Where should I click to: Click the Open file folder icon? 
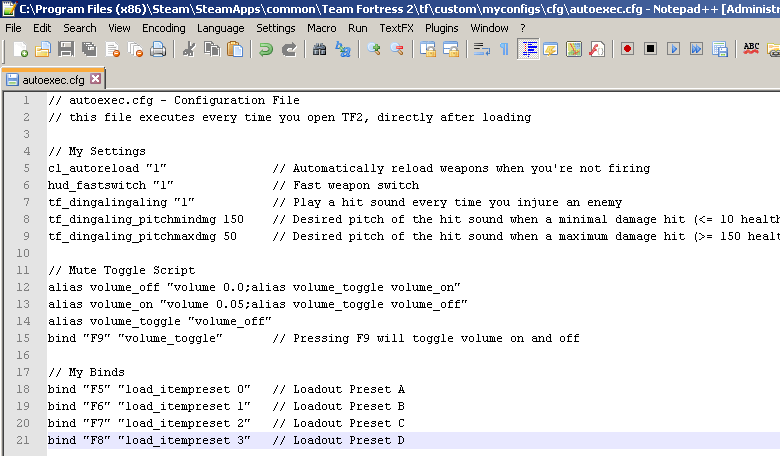click(x=42, y=49)
